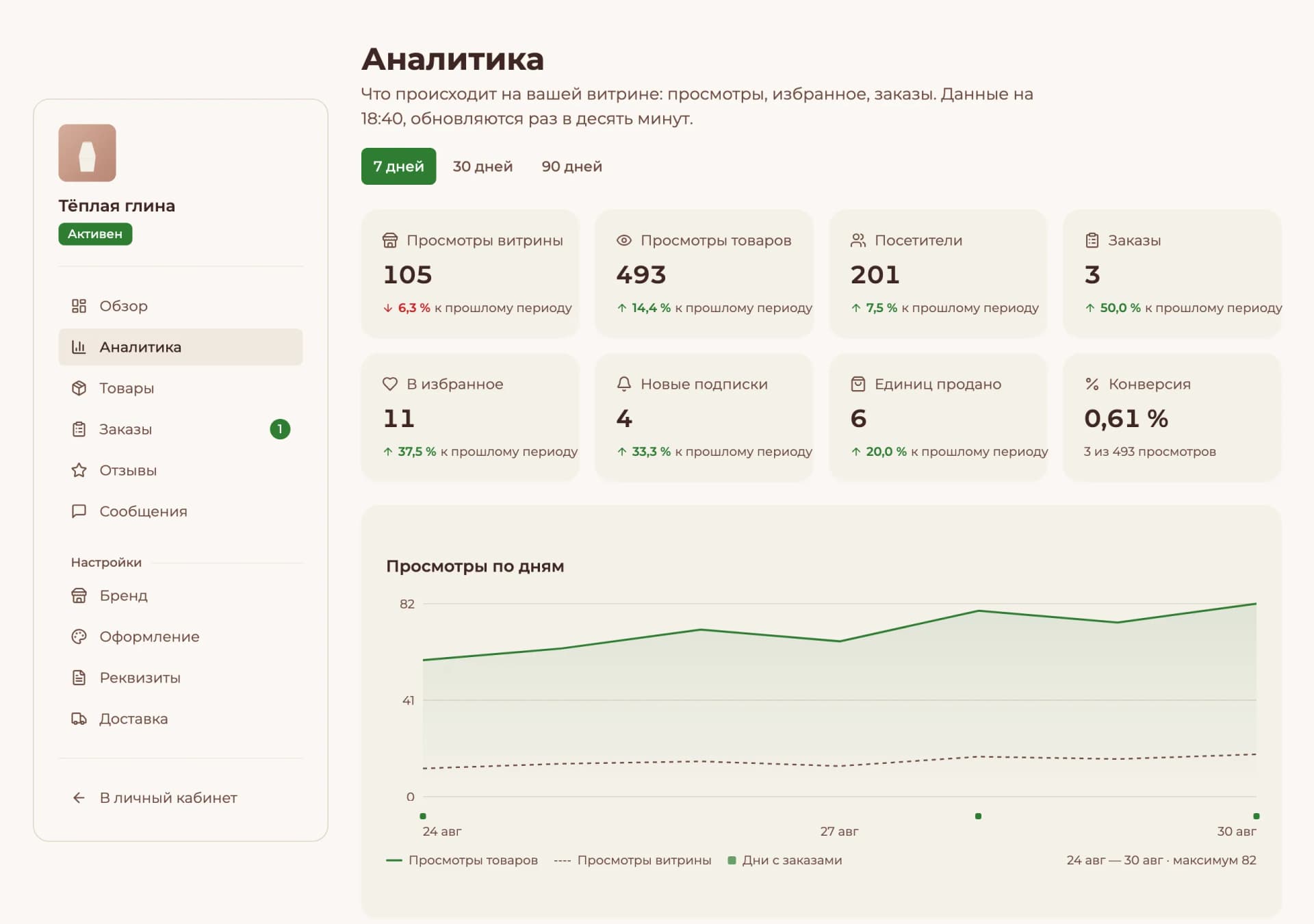Screen dimensions: 1314x924
Task: Click the bell icon on Новые подписки card
Action: click(623, 384)
